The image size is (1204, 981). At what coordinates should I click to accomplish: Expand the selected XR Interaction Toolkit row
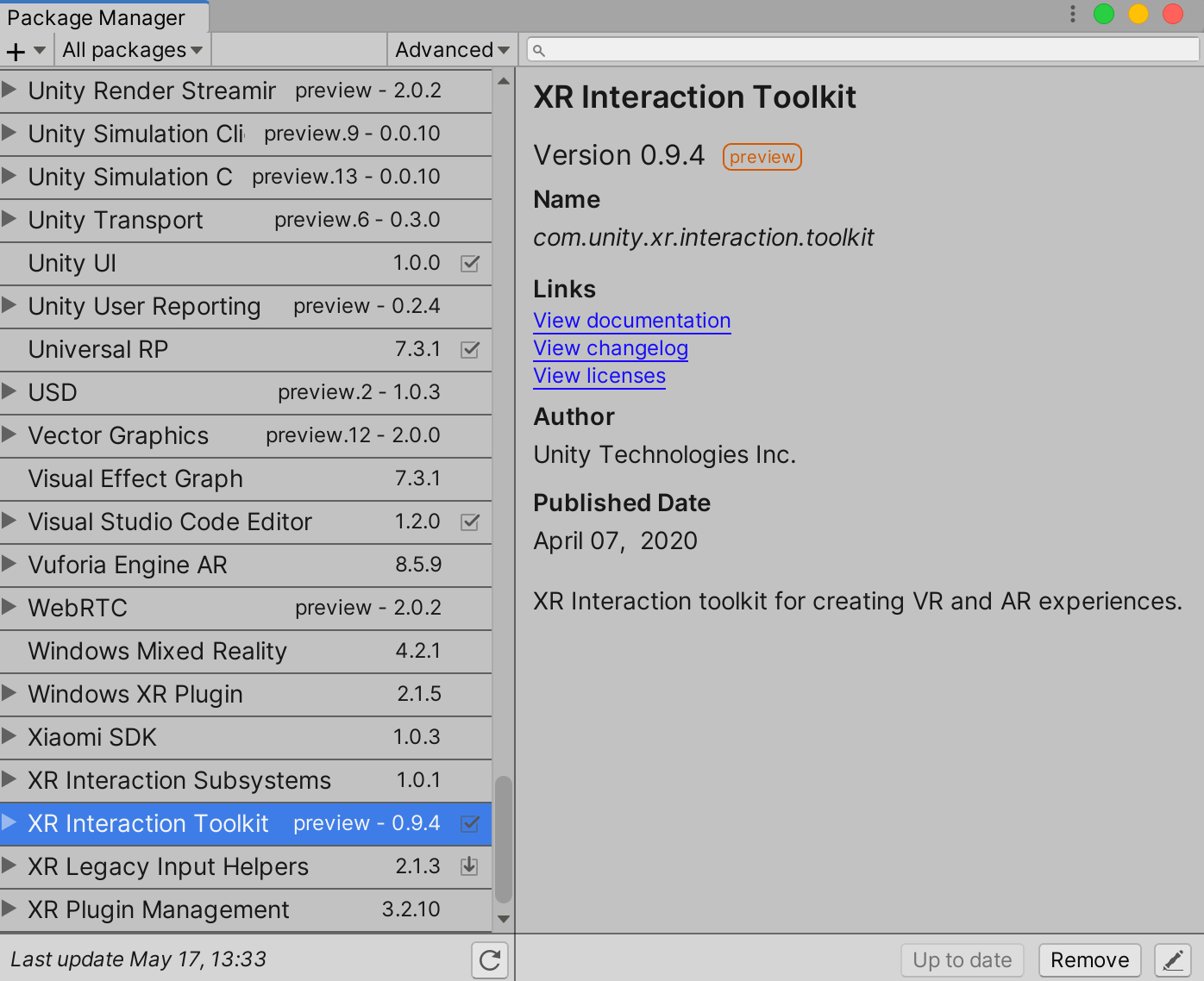coord(9,822)
